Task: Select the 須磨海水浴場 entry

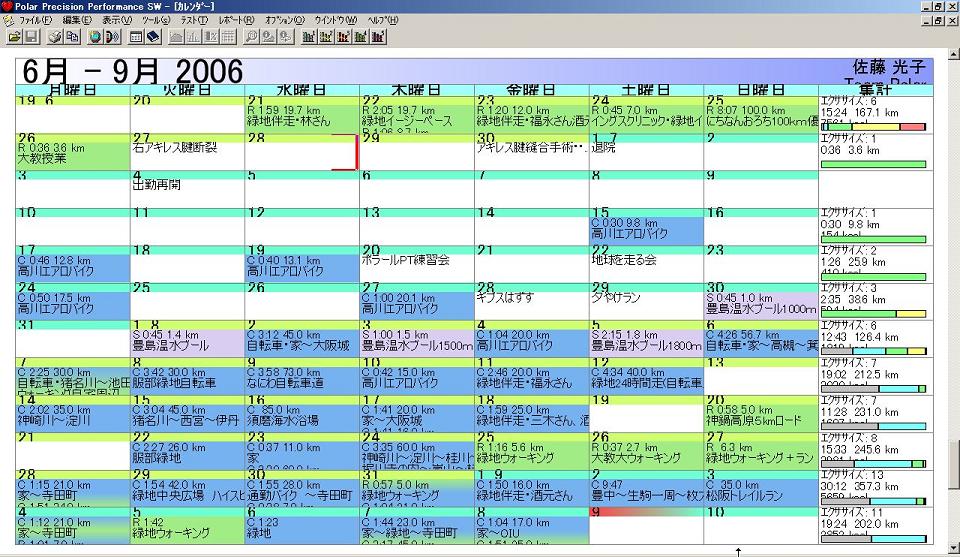Action: click(x=282, y=421)
